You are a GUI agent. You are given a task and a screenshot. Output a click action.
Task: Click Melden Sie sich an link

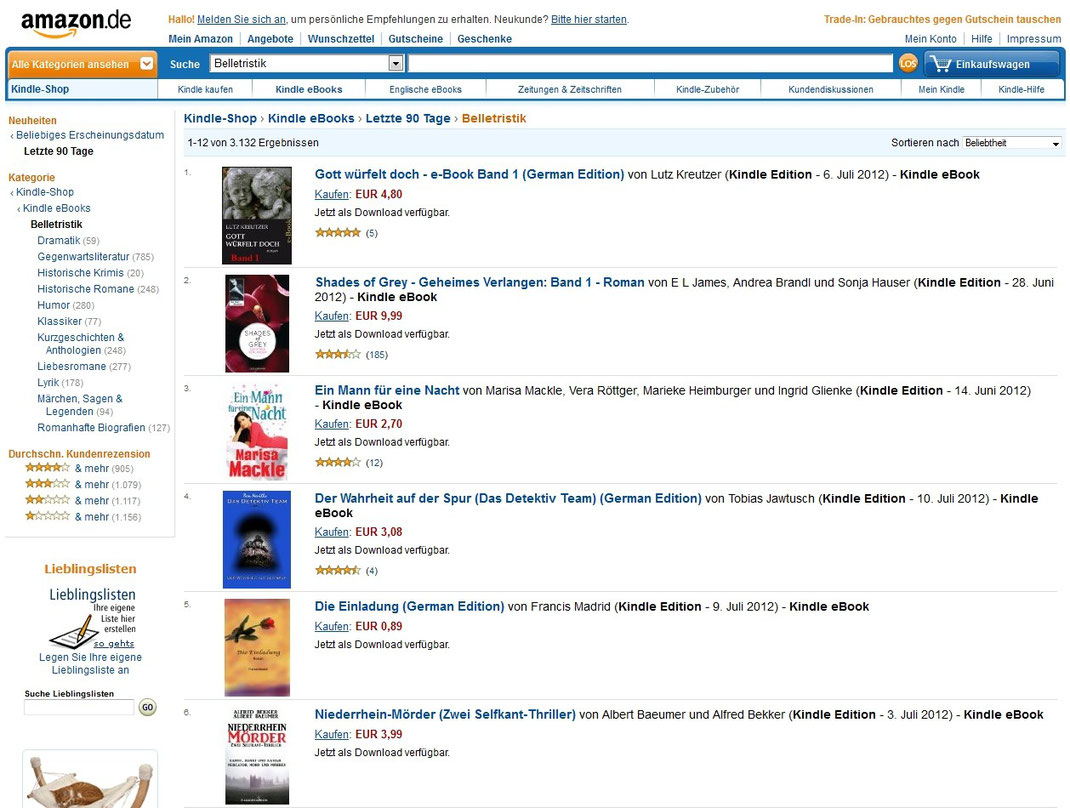(242, 20)
